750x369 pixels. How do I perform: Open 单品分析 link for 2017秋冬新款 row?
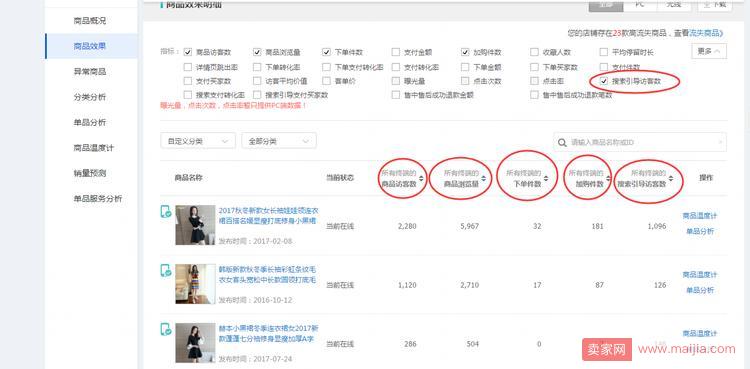[700, 231]
